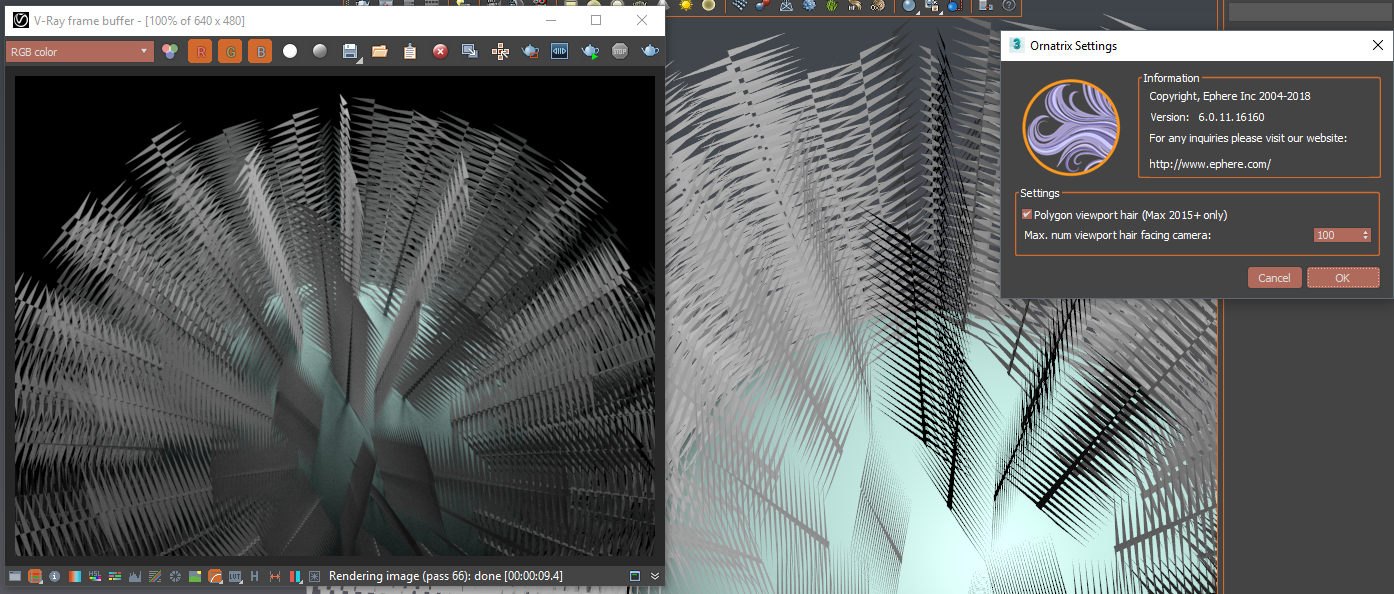Switch to alpha channel white circle
Image resolution: width=1394 pixels, height=594 pixels.
pyautogui.click(x=290, y=52)
